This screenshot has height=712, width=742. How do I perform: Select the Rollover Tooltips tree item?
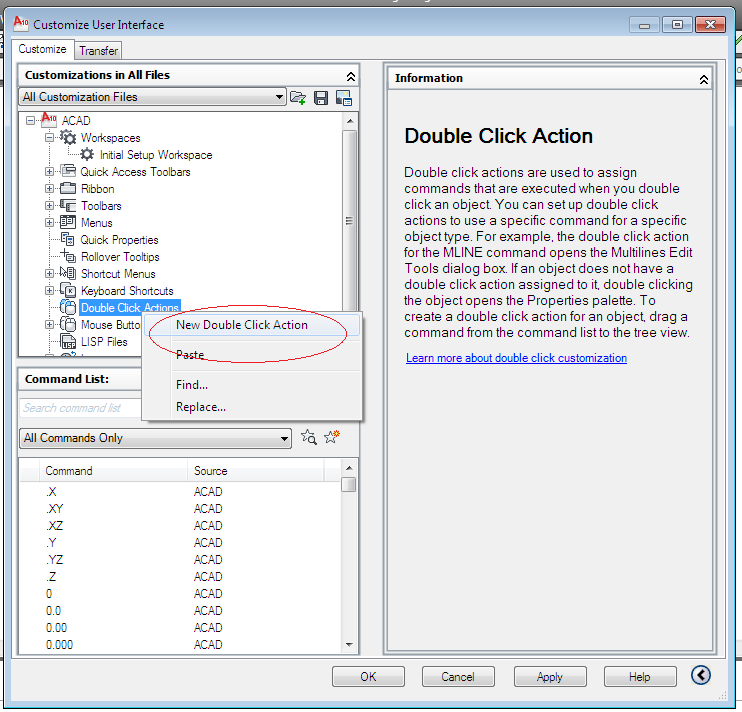point(120,257)
